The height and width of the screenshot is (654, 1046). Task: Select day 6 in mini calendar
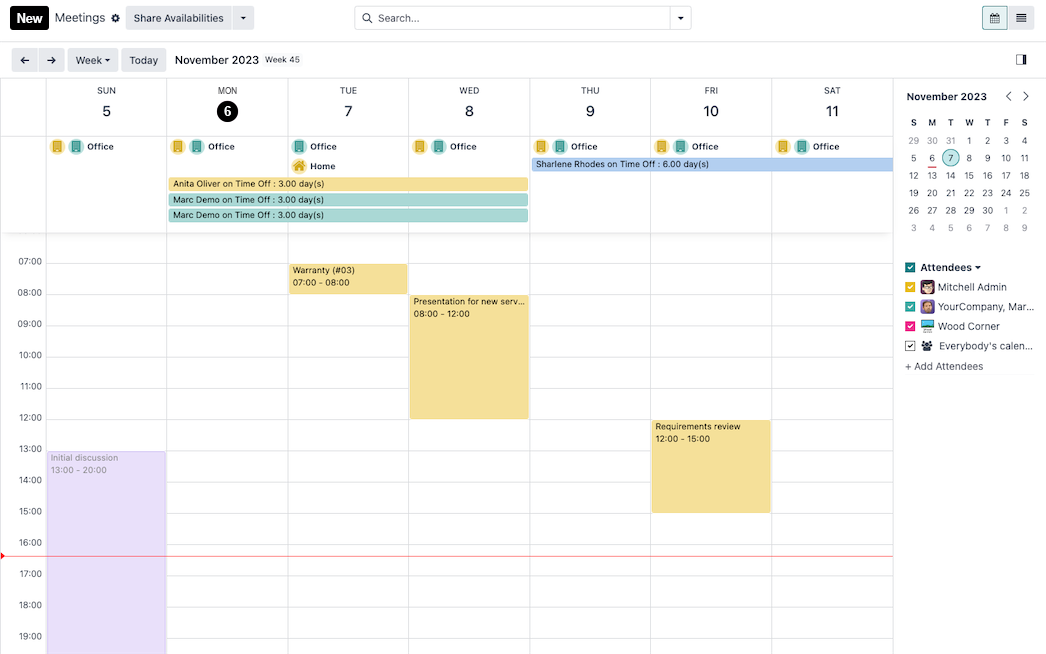(x=932, y=158)
